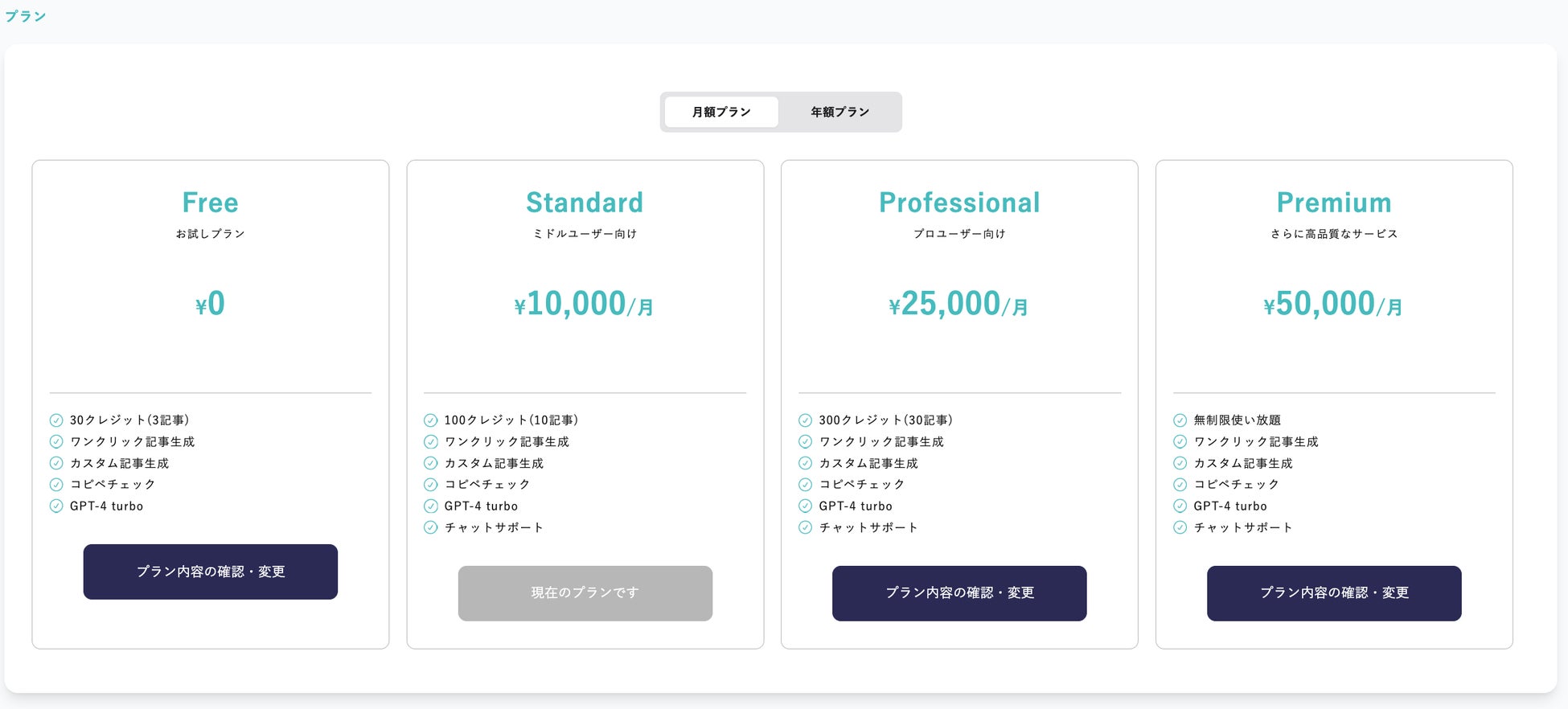Click the Premium plan title
1568x709 pixels.
tap(1333, 203)
